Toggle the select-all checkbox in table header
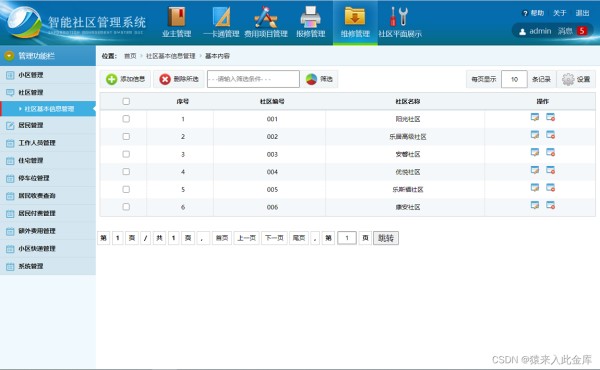 point(126,101)
